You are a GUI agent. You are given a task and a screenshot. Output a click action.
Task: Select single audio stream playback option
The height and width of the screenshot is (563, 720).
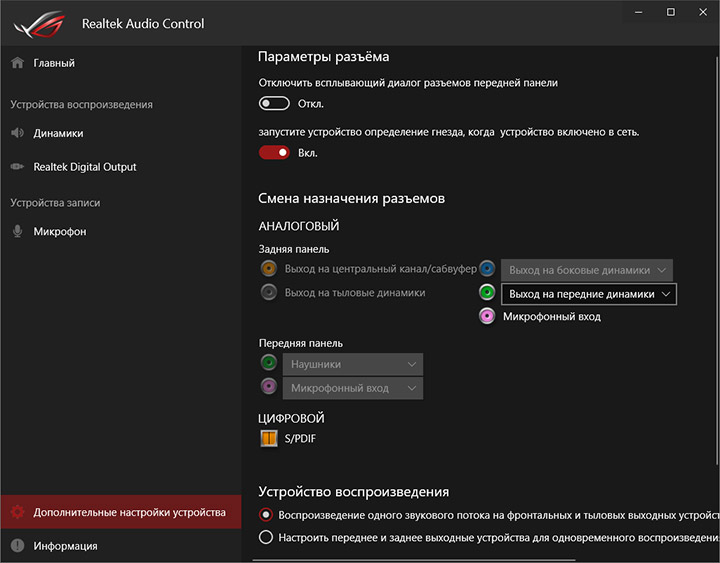266,515
